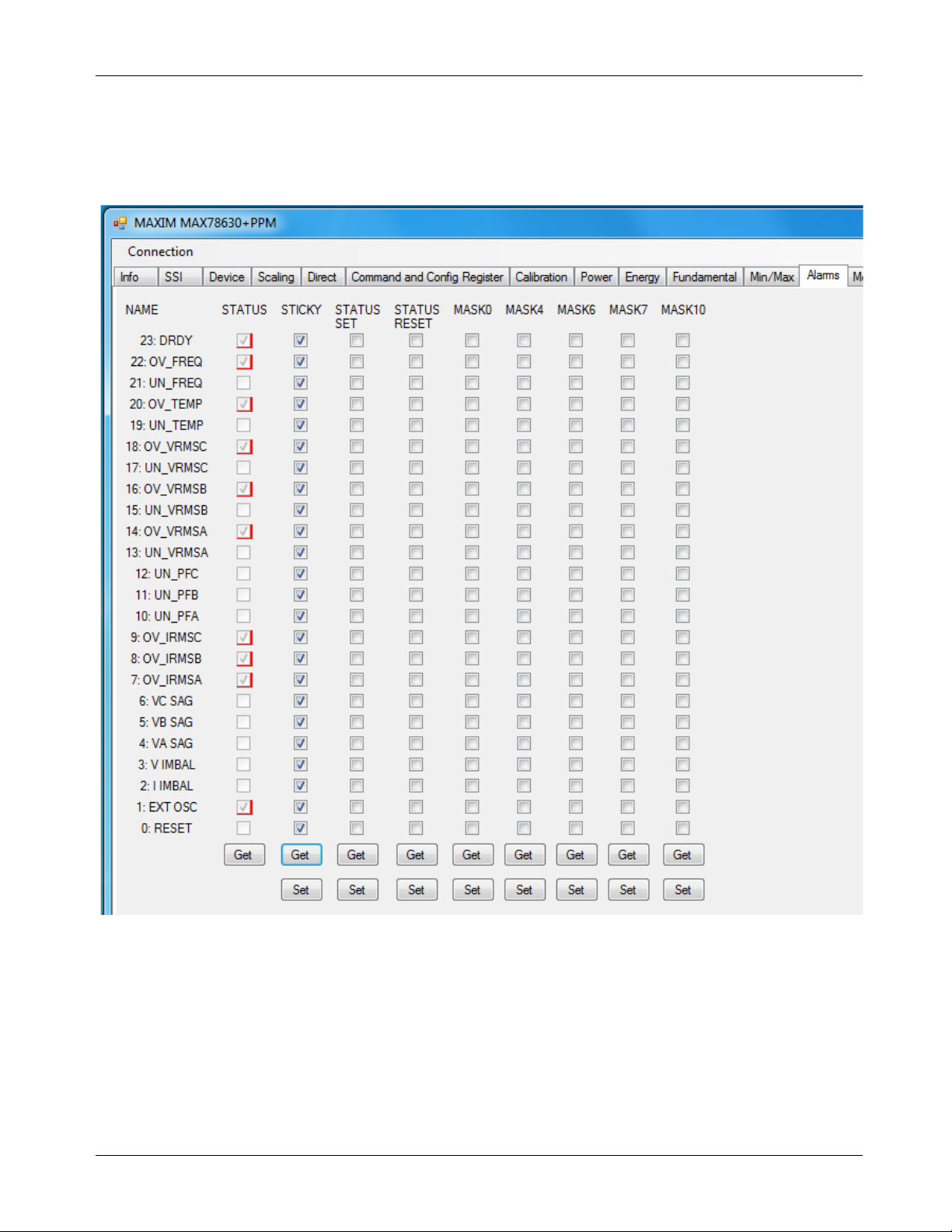Check MASK10 for 15: UN_VRMSB

[683, 510]
